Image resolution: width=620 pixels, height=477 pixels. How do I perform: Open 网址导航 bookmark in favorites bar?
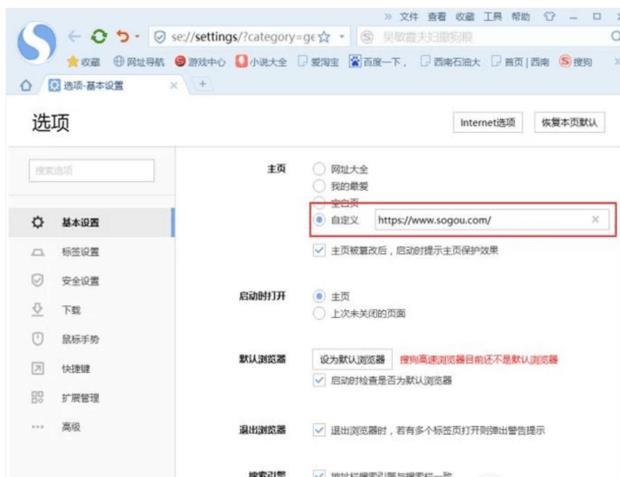pos(139,62)
